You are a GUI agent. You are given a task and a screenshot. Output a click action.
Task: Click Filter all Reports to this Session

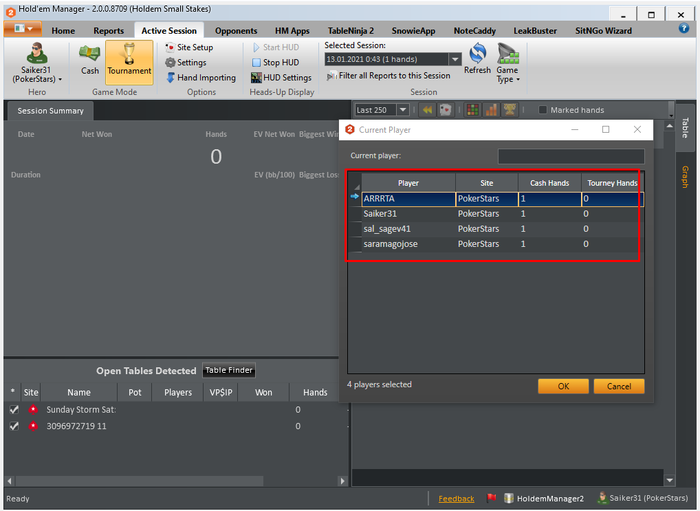(388, 76)
